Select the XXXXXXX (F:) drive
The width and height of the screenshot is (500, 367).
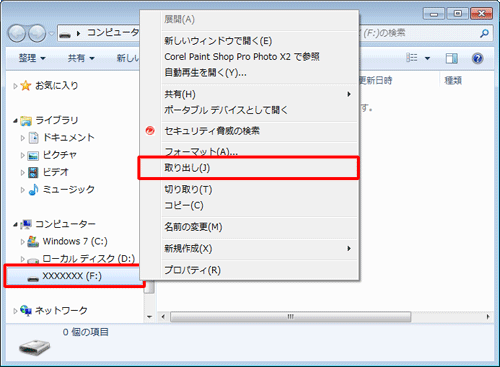point(75,276)
